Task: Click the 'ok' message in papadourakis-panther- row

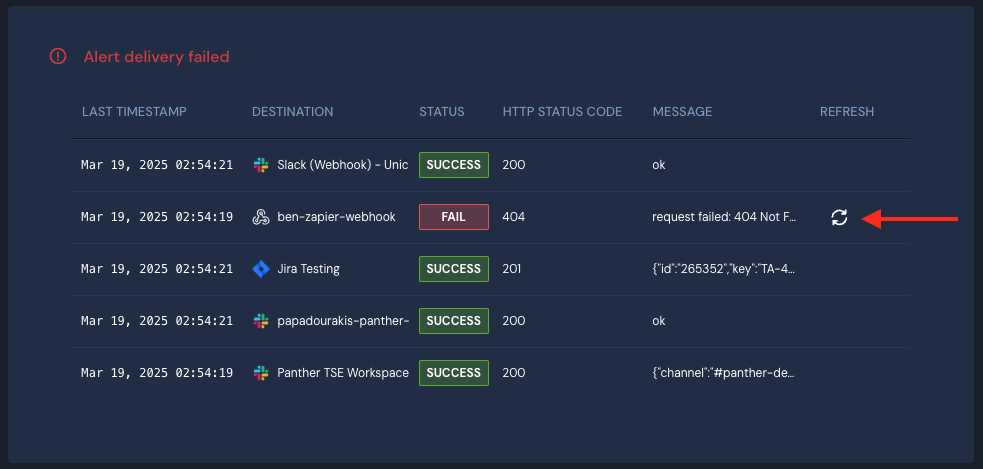Action: click(659, 321)
